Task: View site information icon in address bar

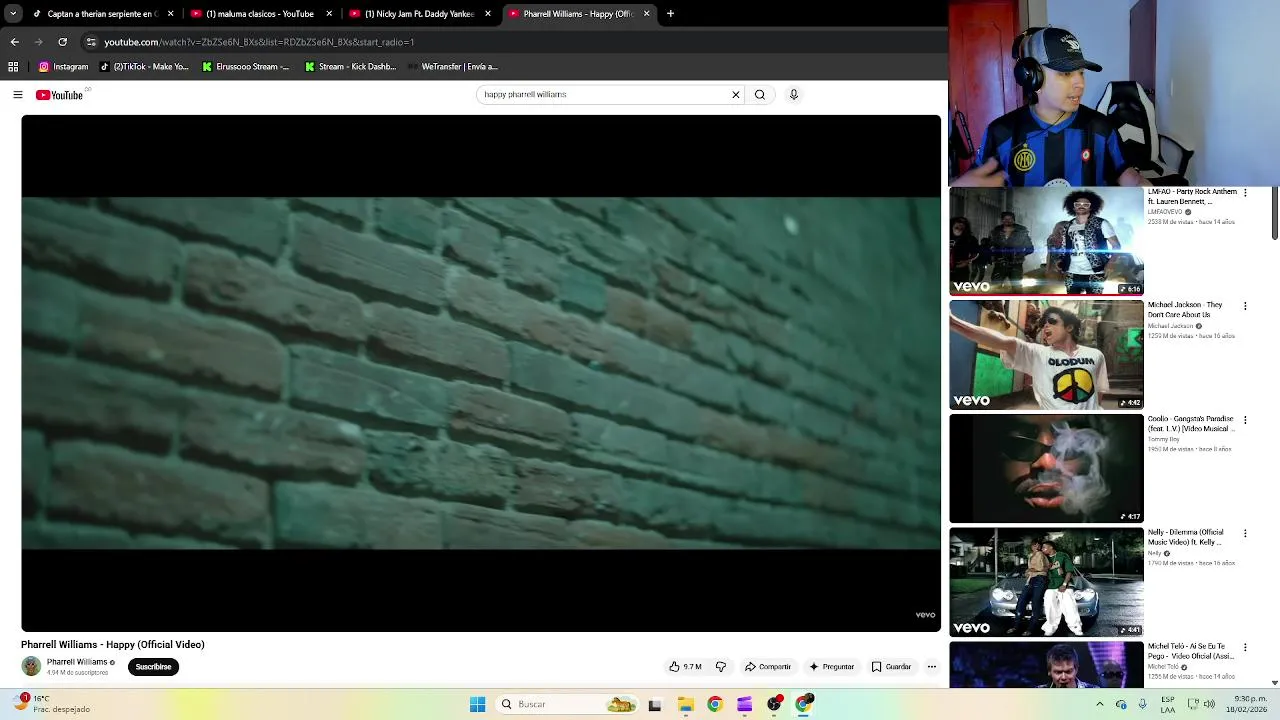Action: (91, 42)
